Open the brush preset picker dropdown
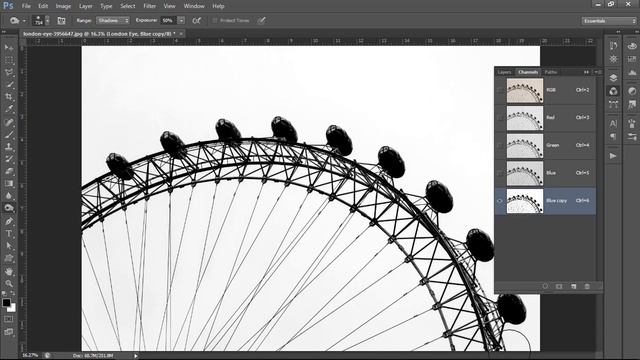This screenshot has width=640, height=360. [x=47, y=20]
